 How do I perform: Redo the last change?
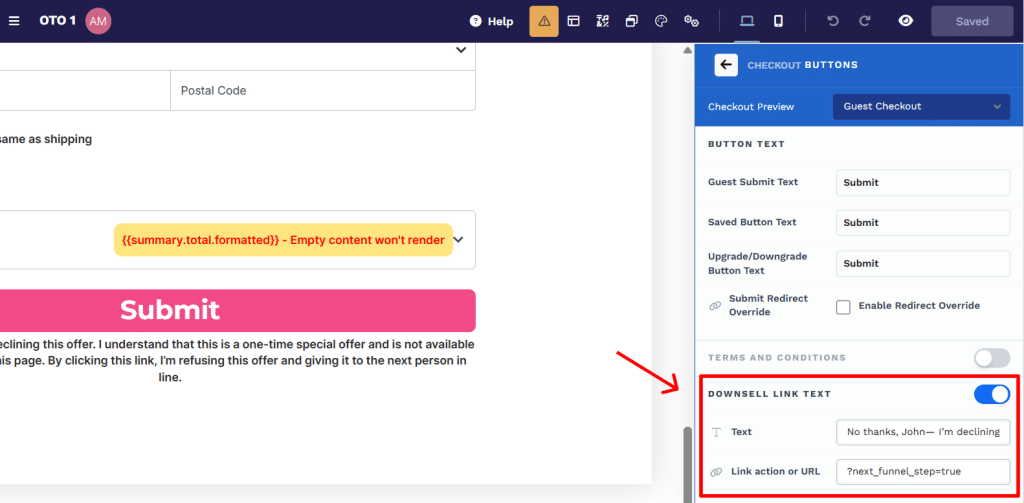[865, 21]
